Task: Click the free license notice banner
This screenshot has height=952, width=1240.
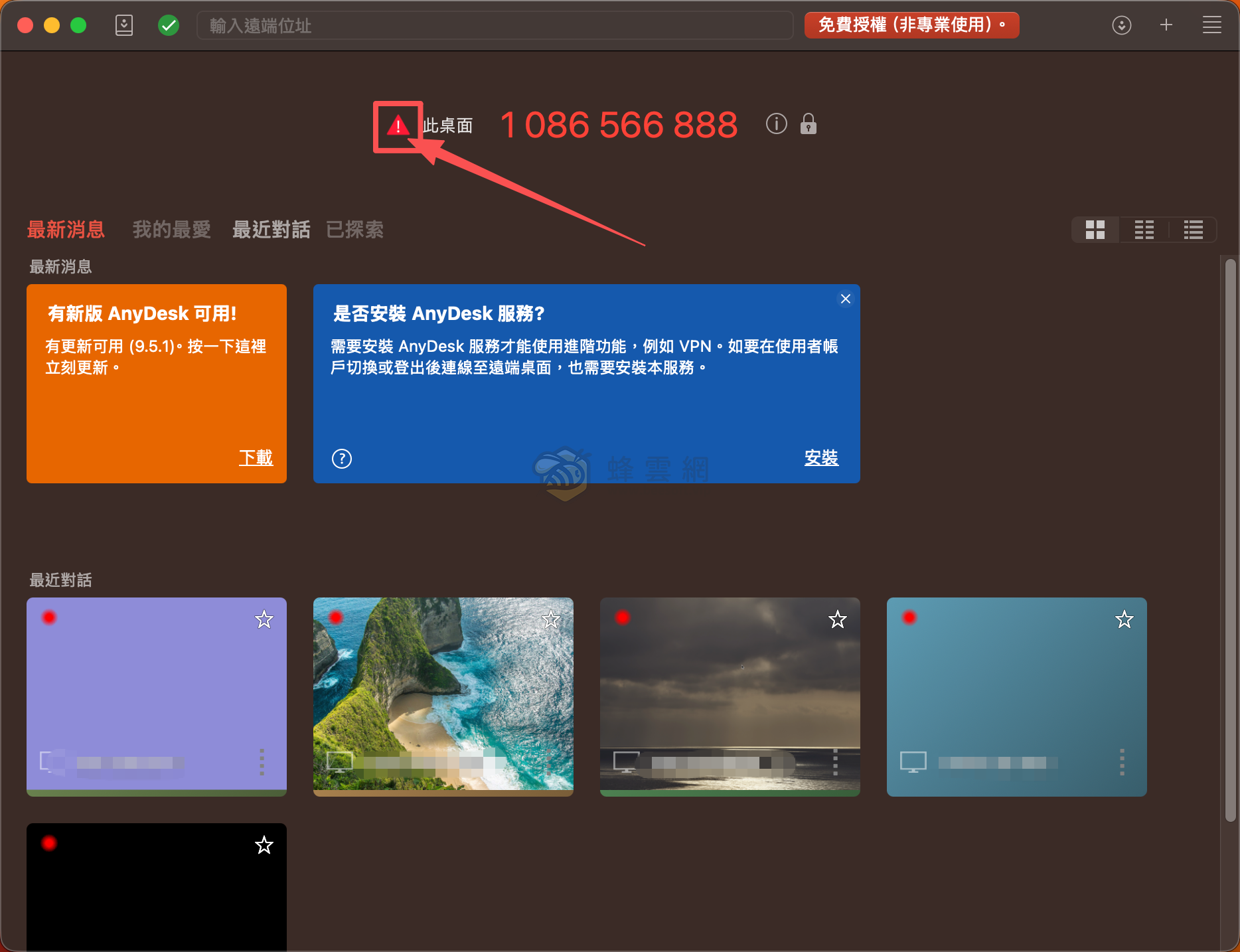Action: pos(911,25)
